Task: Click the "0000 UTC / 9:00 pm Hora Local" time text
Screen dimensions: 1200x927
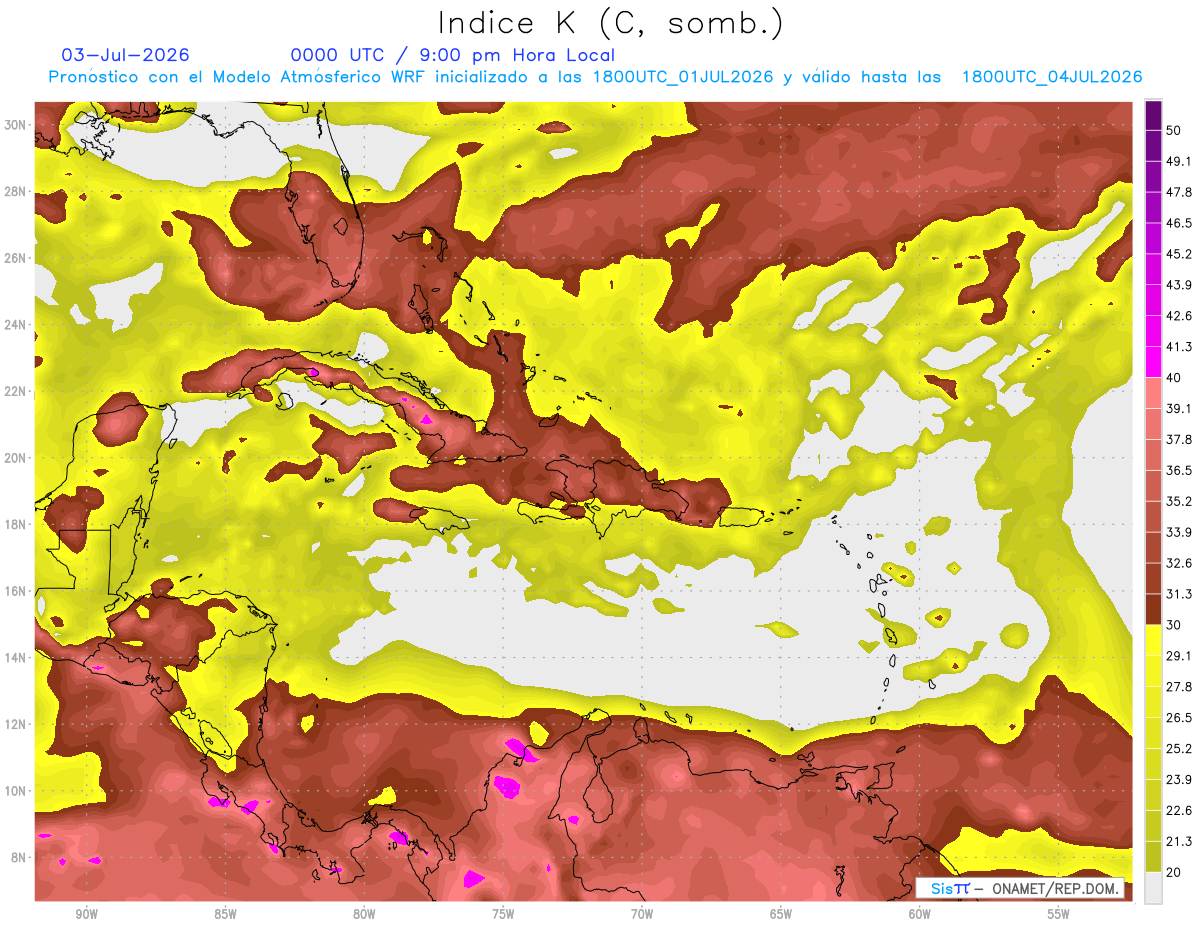Action: (x=453, y=55)
